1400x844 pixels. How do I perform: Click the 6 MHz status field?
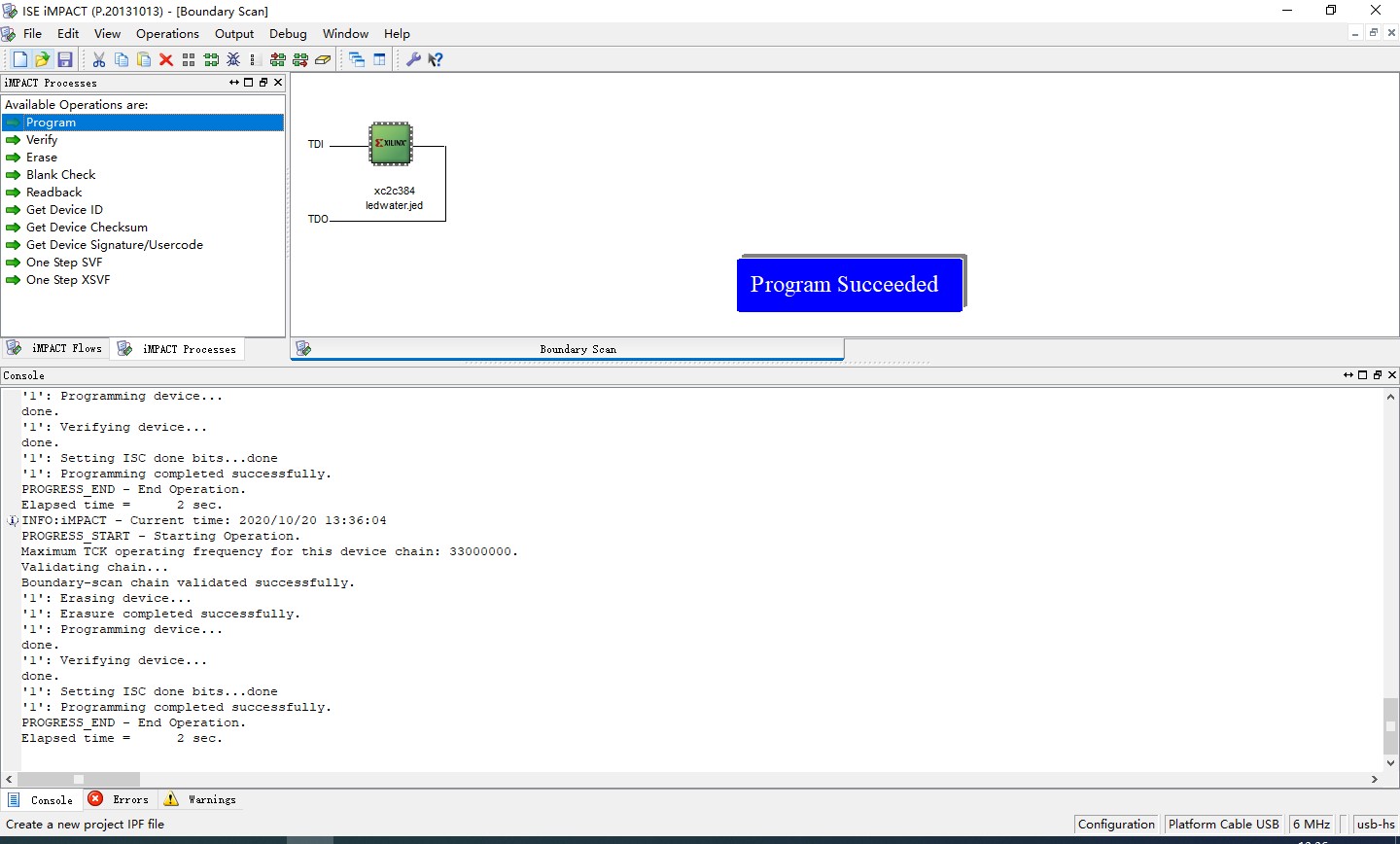click(1312, 825)
